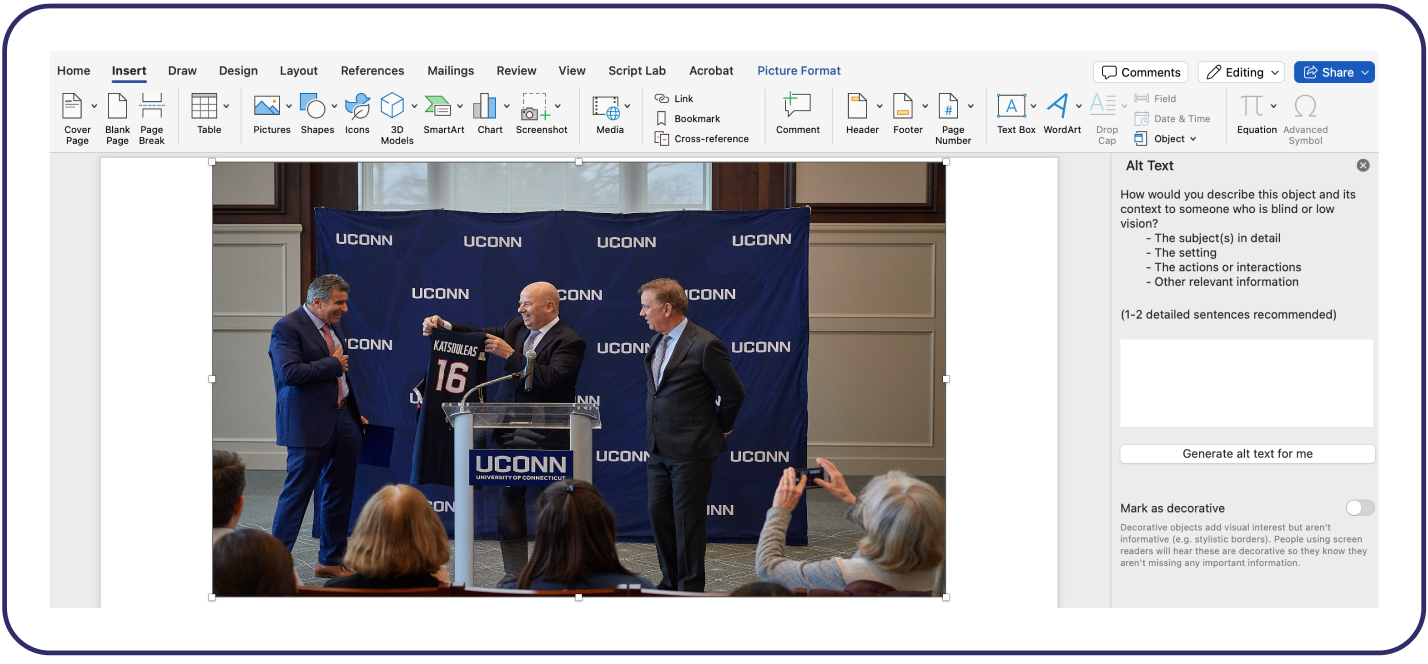Switch to the Picture Format tab
Viewport: 1428px width, 664px height.
click(798, 70)
